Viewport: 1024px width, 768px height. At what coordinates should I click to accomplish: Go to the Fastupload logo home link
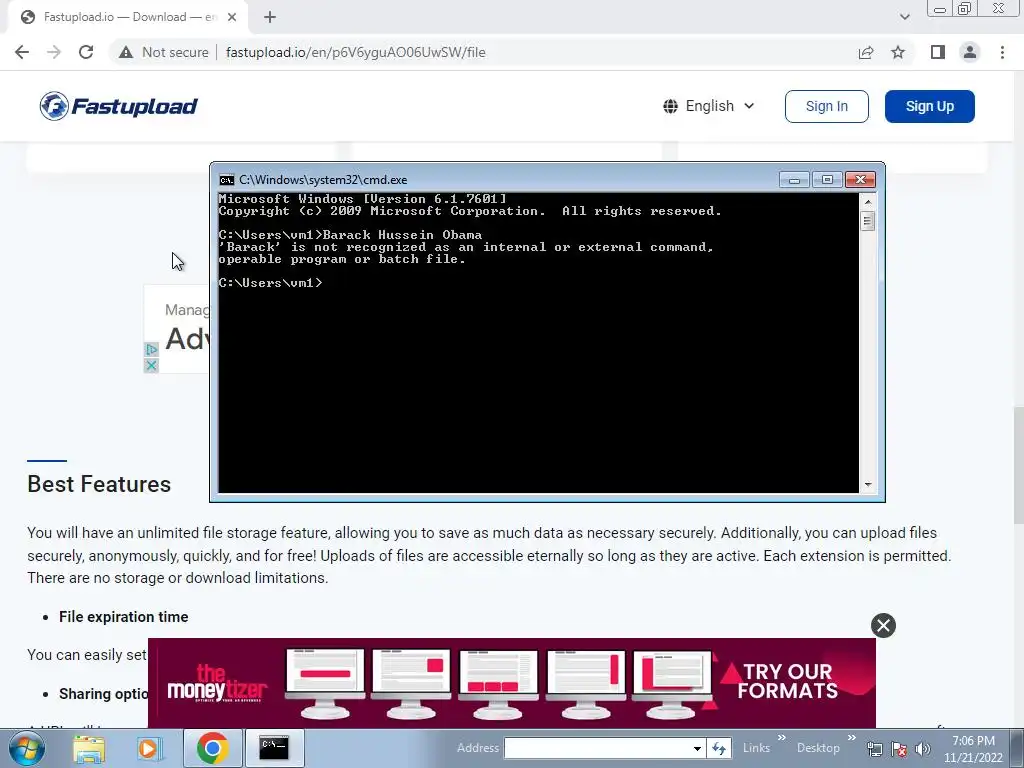coord(118,106)
